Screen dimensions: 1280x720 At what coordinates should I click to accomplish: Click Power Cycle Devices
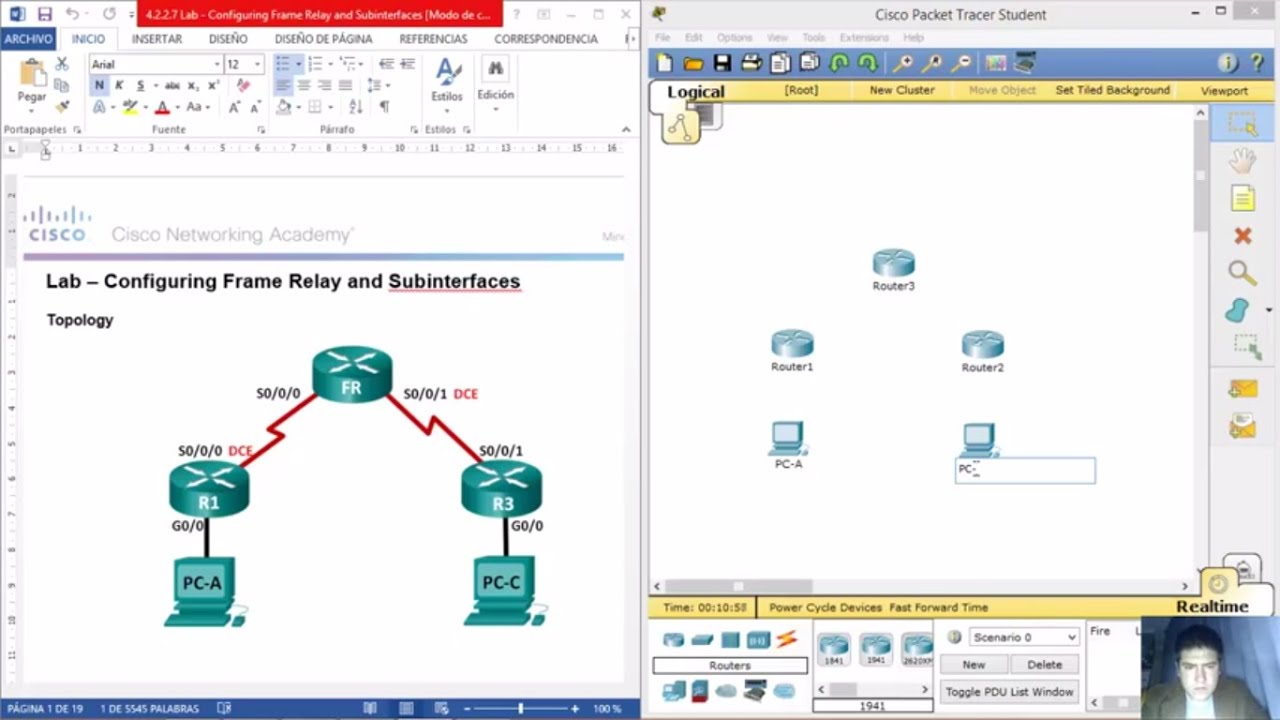click(825, 607)
